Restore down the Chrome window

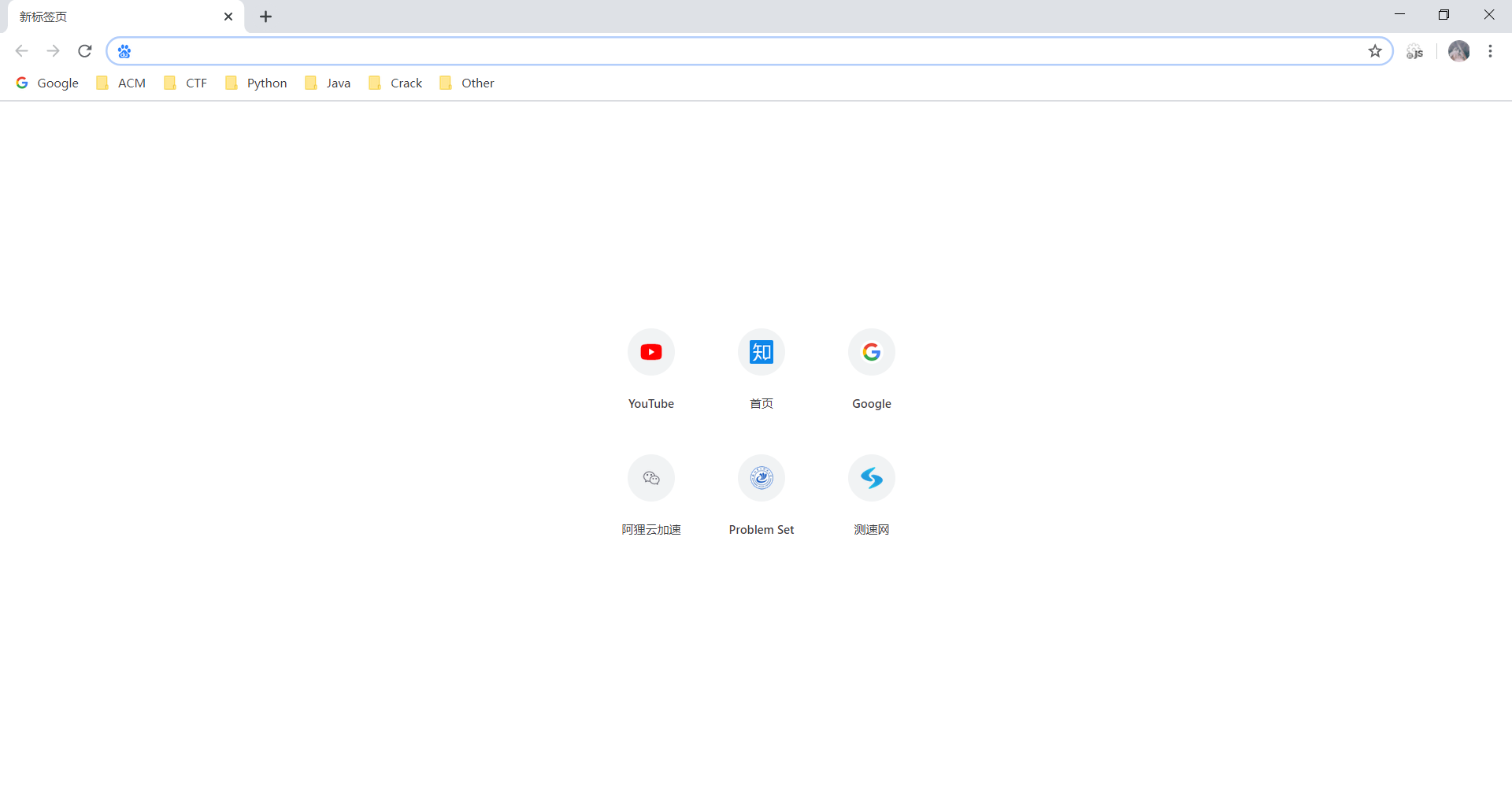[1443, 15]
